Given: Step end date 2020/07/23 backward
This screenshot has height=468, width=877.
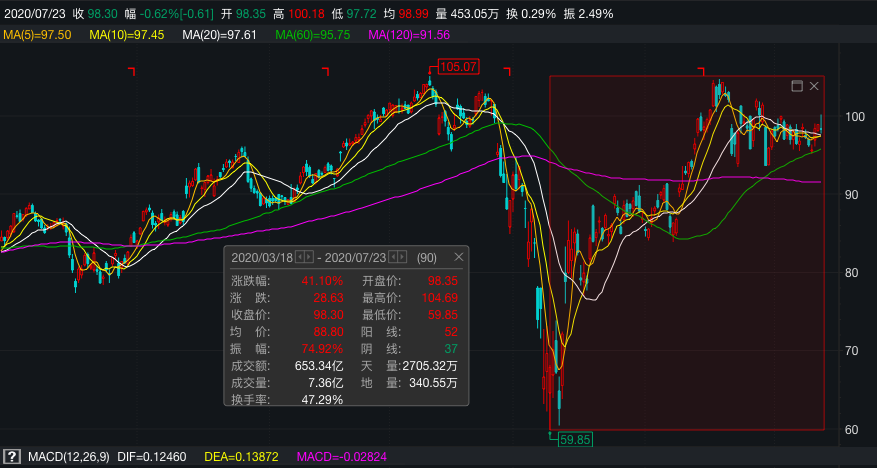Looking at the screenshot, I should [x=393, y=257].
